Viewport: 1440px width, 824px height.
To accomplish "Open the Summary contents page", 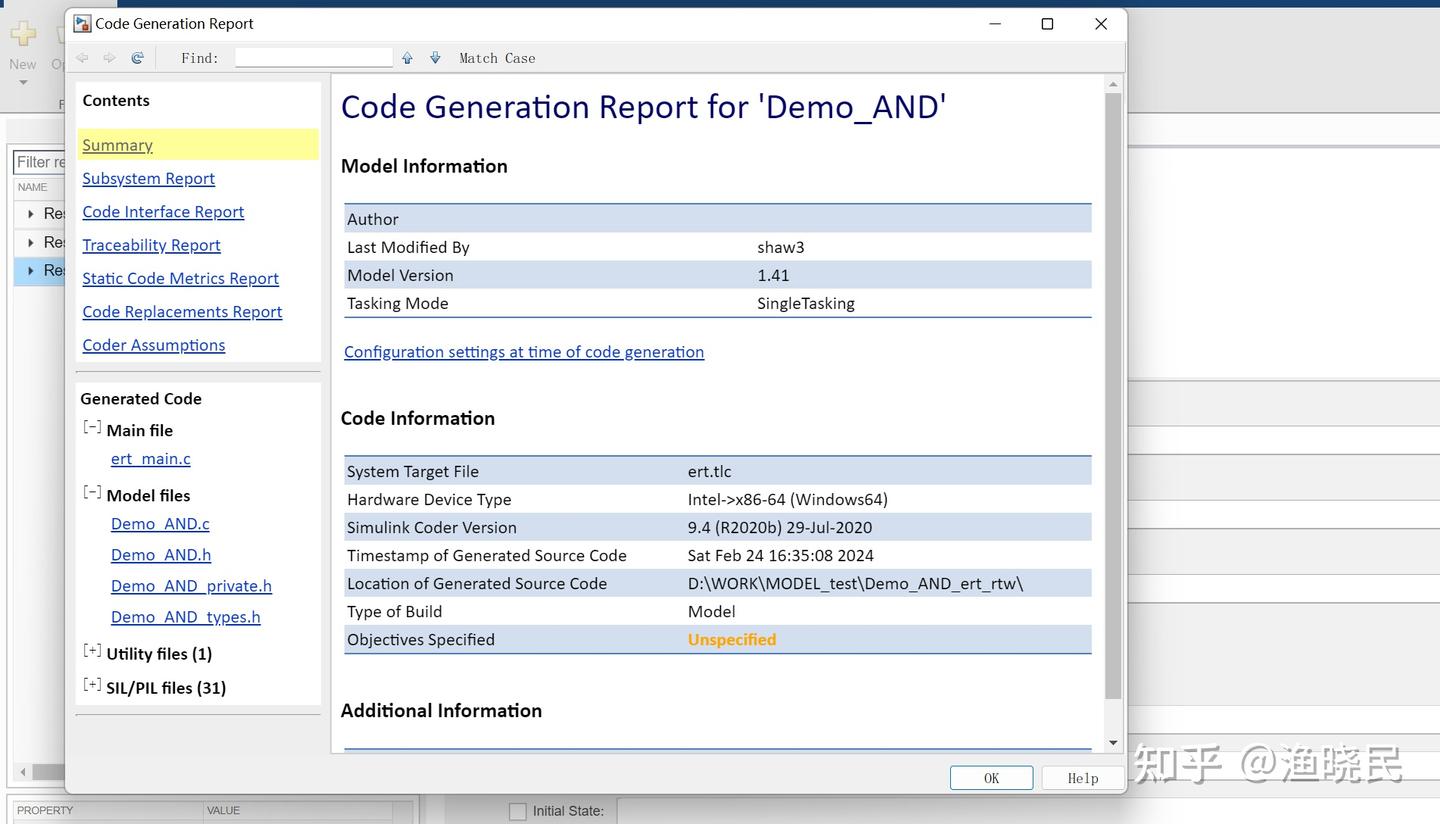I will point(117,145).
